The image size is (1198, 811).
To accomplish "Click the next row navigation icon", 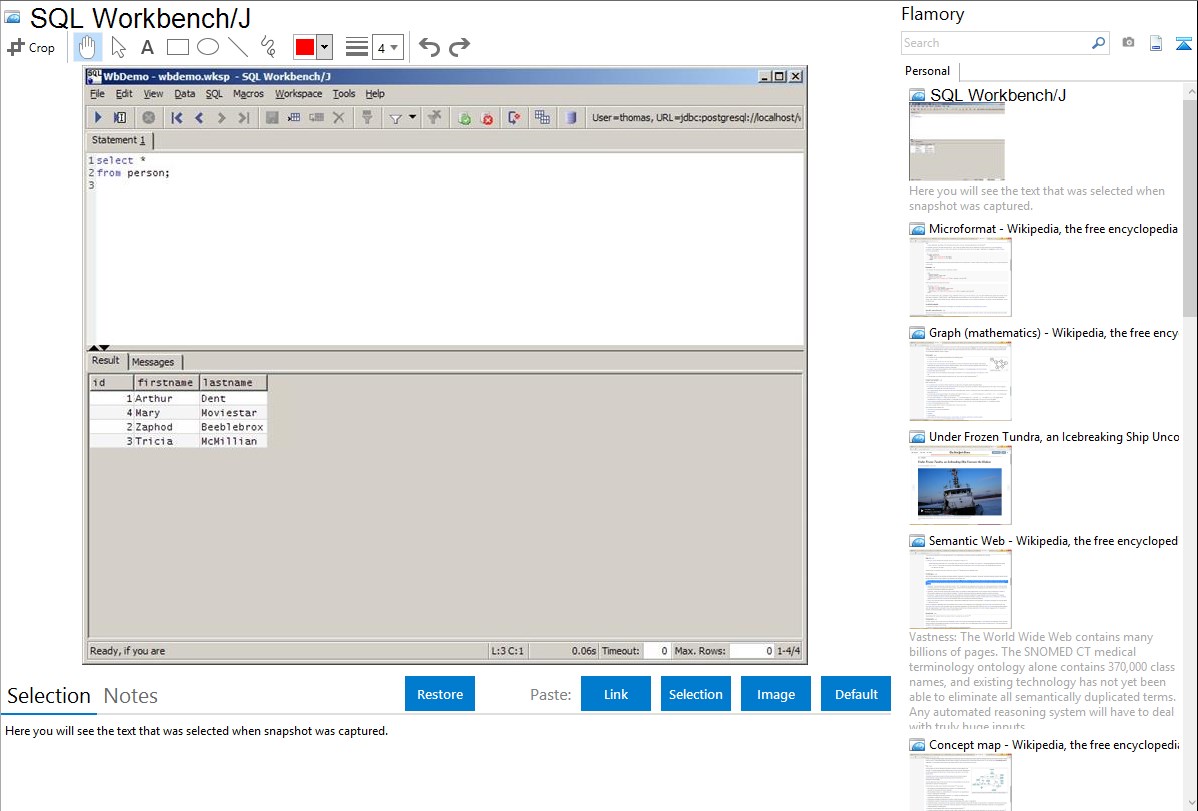I will click(x=222, y=118).
